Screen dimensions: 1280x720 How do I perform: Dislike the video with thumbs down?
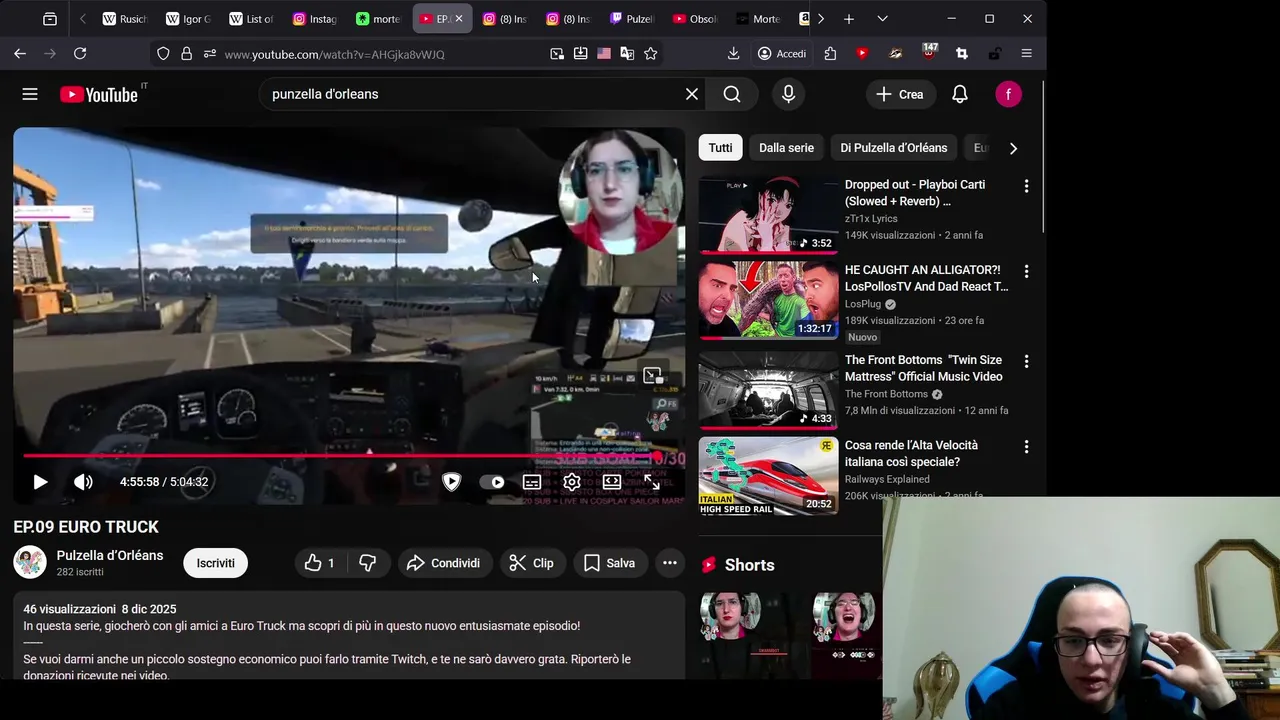(368, 563)
